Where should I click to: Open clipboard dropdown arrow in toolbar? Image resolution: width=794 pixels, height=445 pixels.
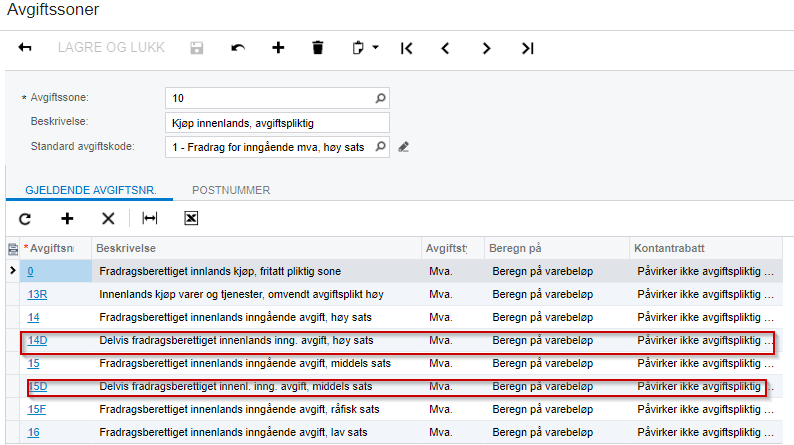pyautogui.click(x=375, y=48)
